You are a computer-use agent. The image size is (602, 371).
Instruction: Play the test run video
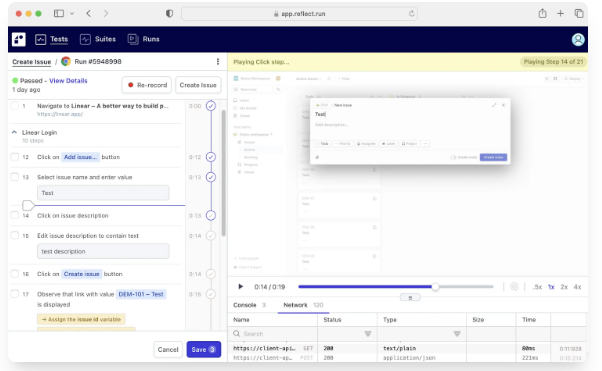point(240,287)
